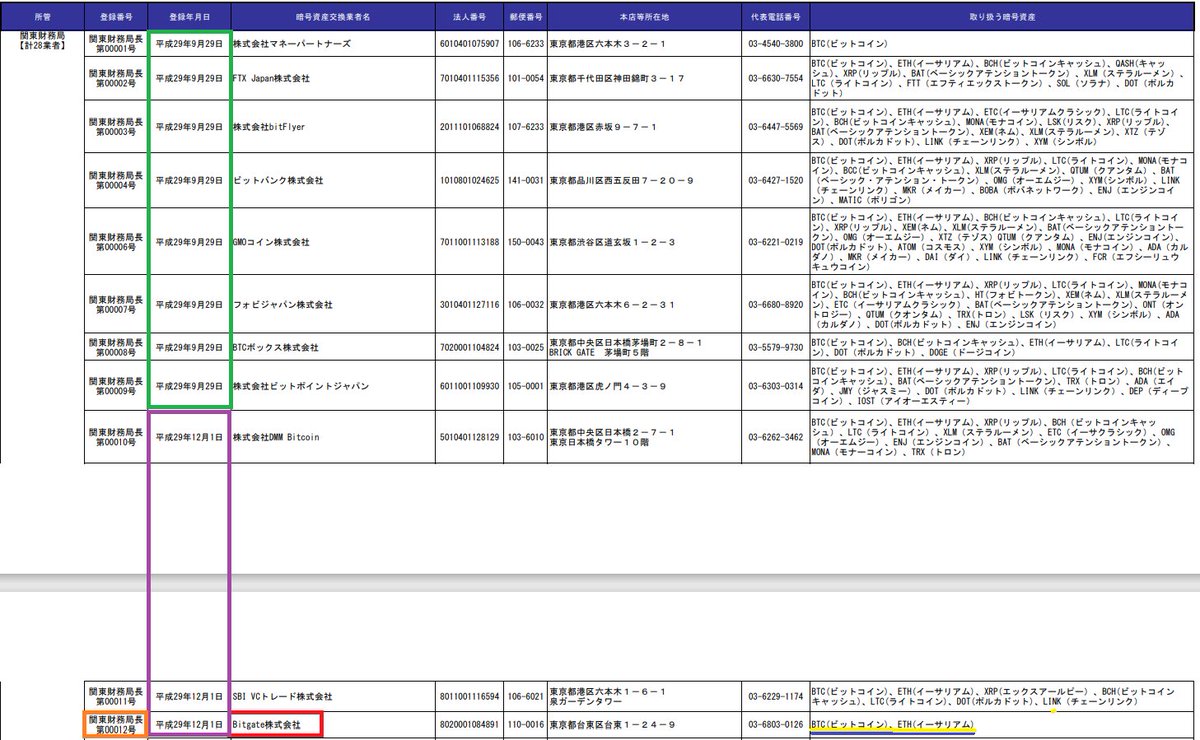Viewport: 1200px width, 740px height.
Task: Select the 関東財務局【計28業者】 cell
Action: click(x=41, y=40)
